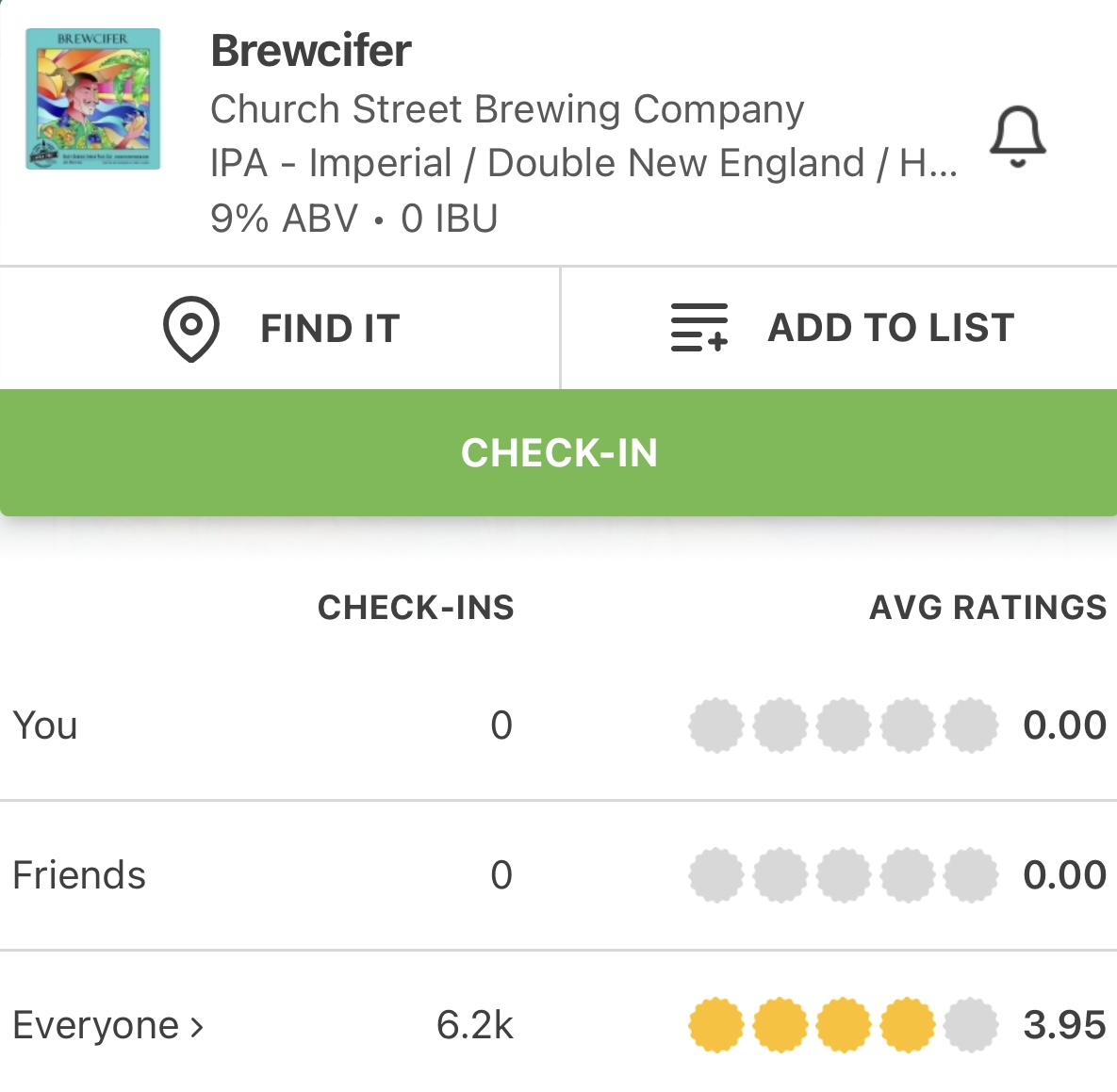Screen dimensions: 1117x1092
Task: Tap the Friends row label
Action: (79, 875)
